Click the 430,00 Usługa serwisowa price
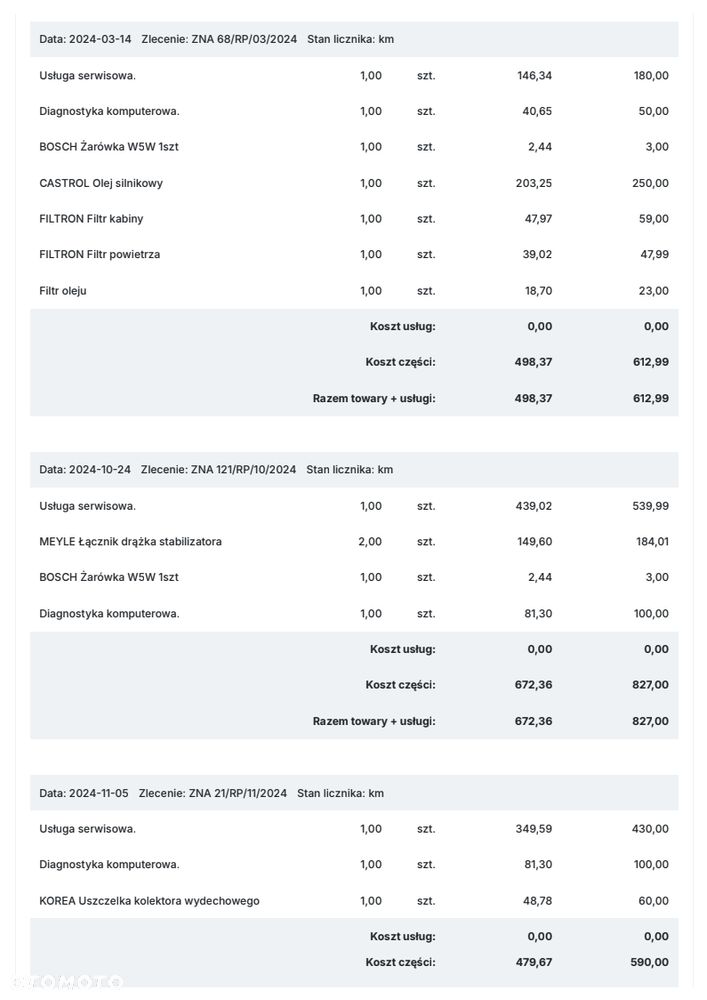The width and height of the screenshot is (707, 1000). [651, 828]
